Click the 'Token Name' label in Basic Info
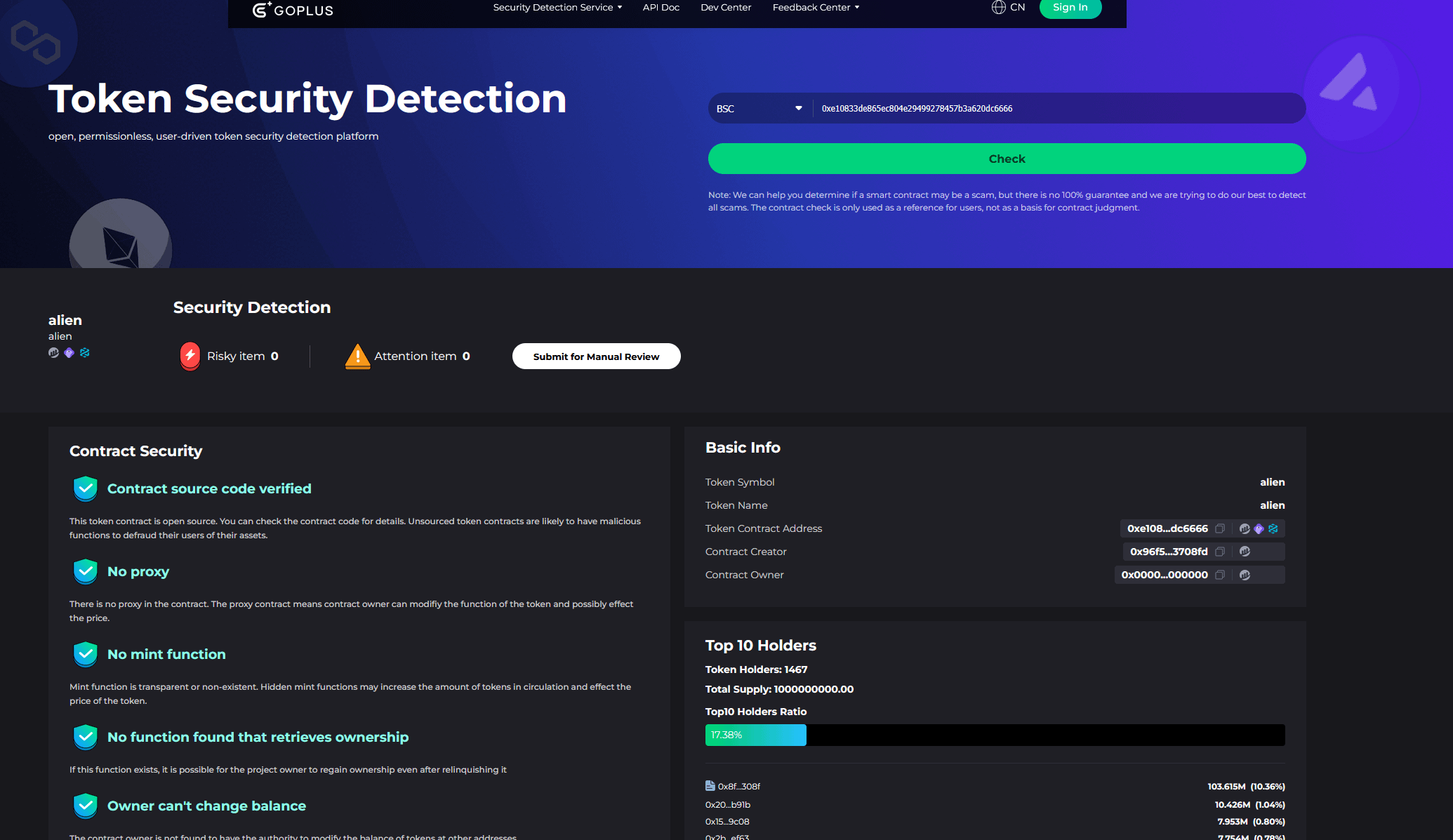This screenshot has width=1453, height=840. pos(736,505)
